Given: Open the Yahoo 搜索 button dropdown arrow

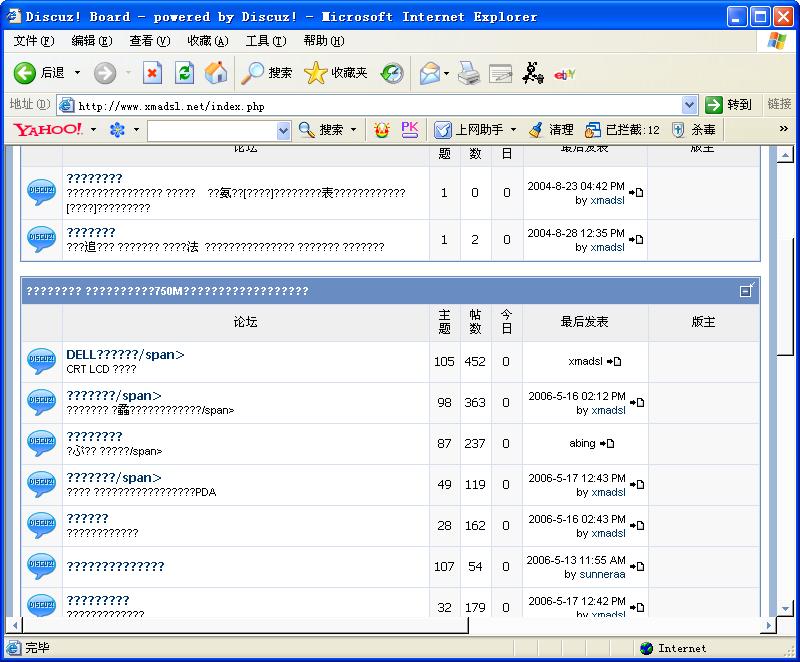Looking at the screenshot, I should pyautogui.click(x=353, y=130).
